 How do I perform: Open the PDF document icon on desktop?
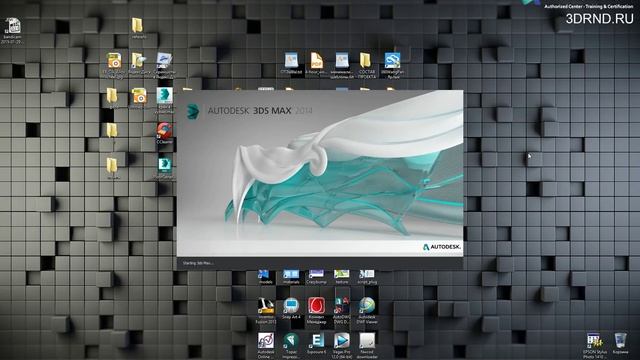coord(316,63)
